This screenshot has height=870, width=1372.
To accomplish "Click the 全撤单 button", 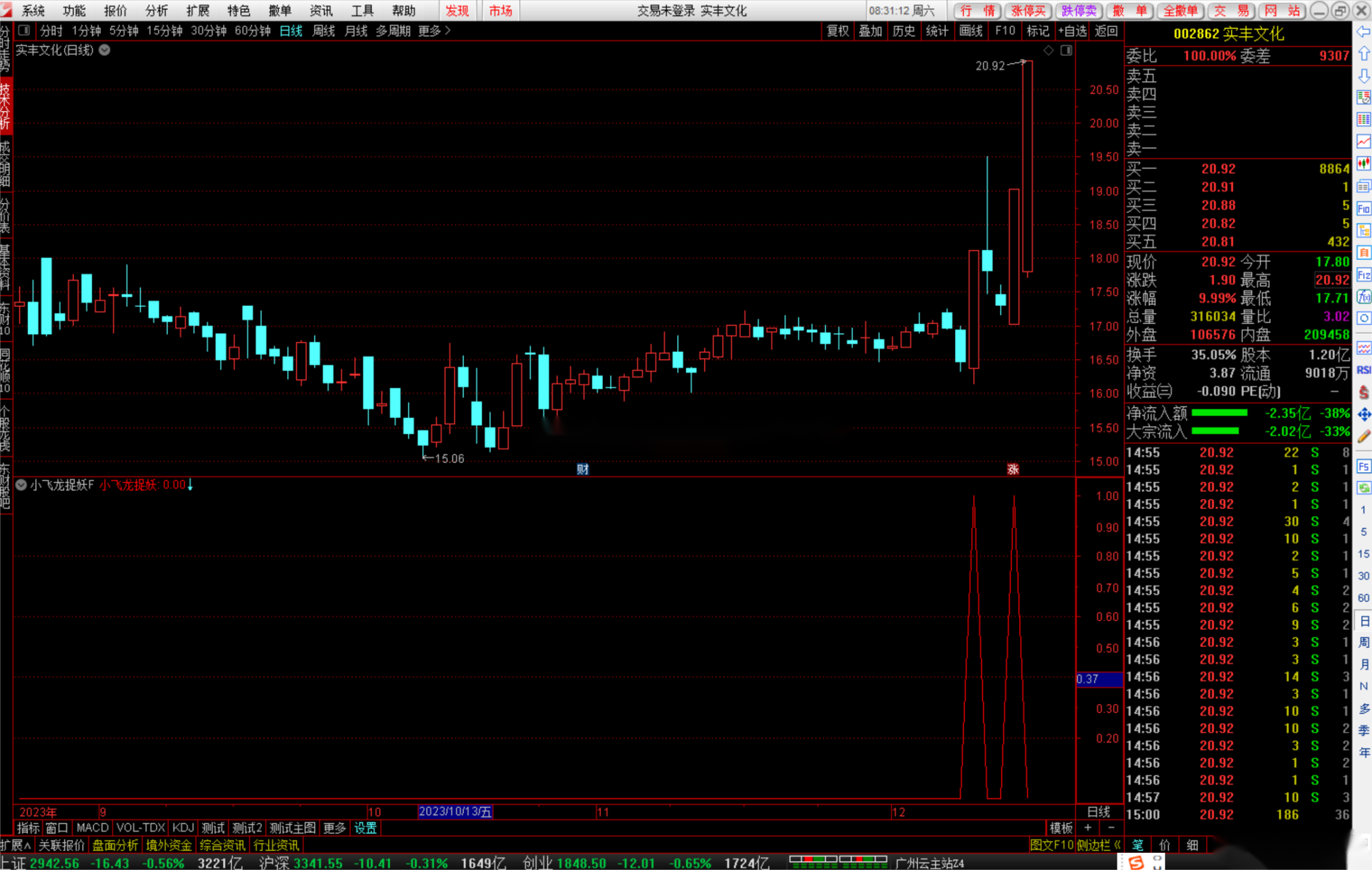I will [1180, 10].
